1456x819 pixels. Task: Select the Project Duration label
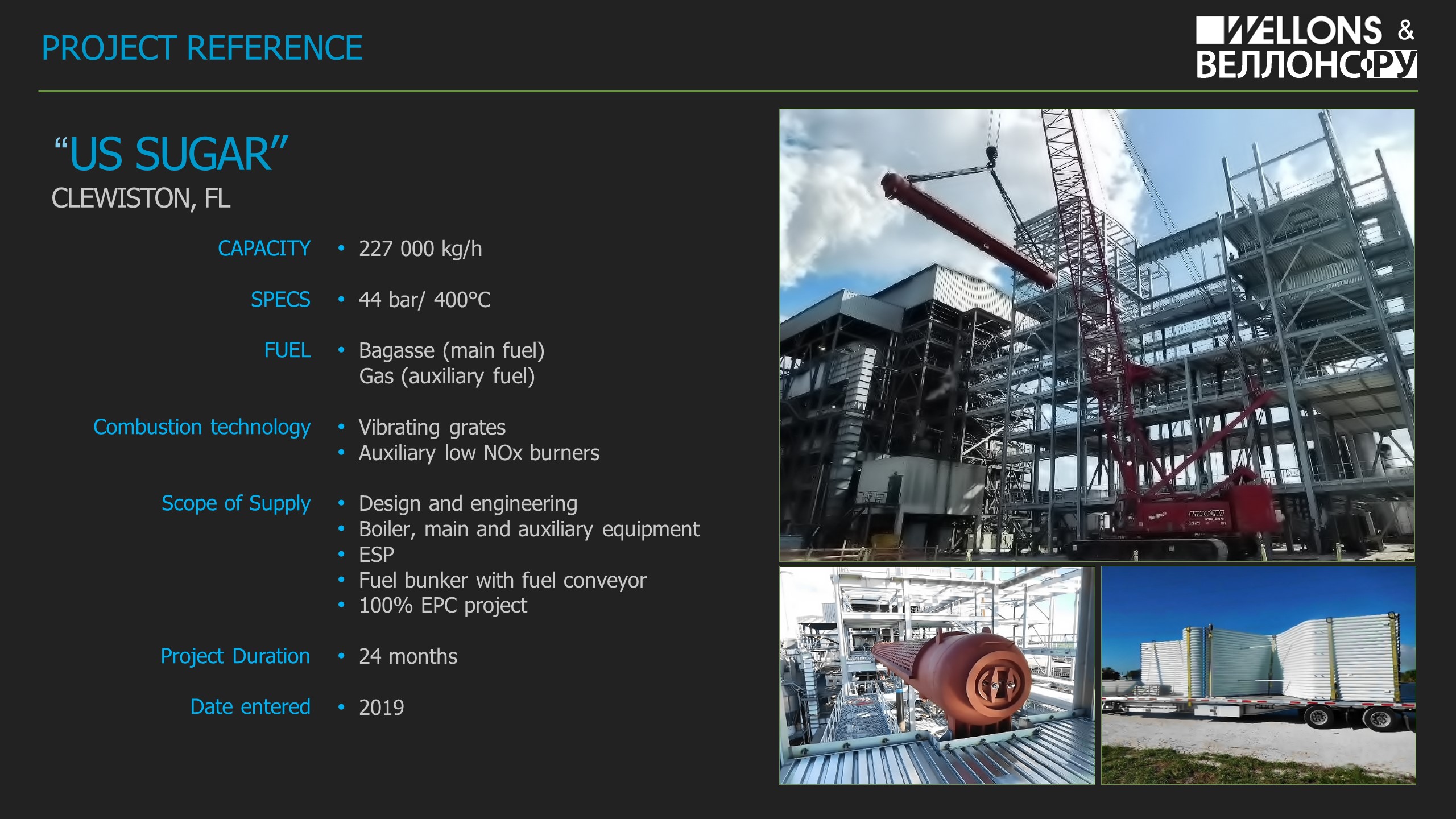[235, 656]
